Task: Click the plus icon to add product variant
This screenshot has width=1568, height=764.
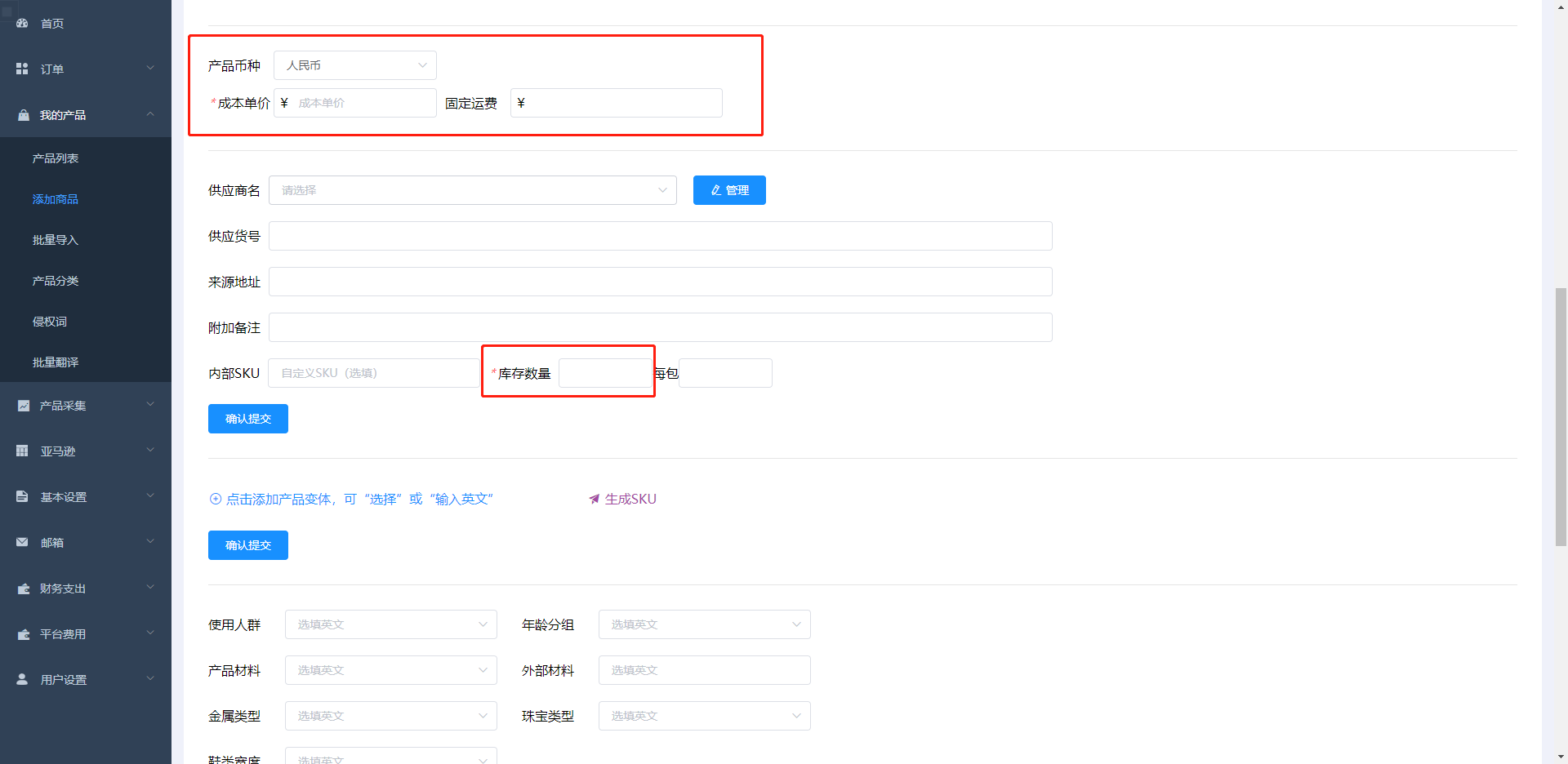Action: (216, 499)
